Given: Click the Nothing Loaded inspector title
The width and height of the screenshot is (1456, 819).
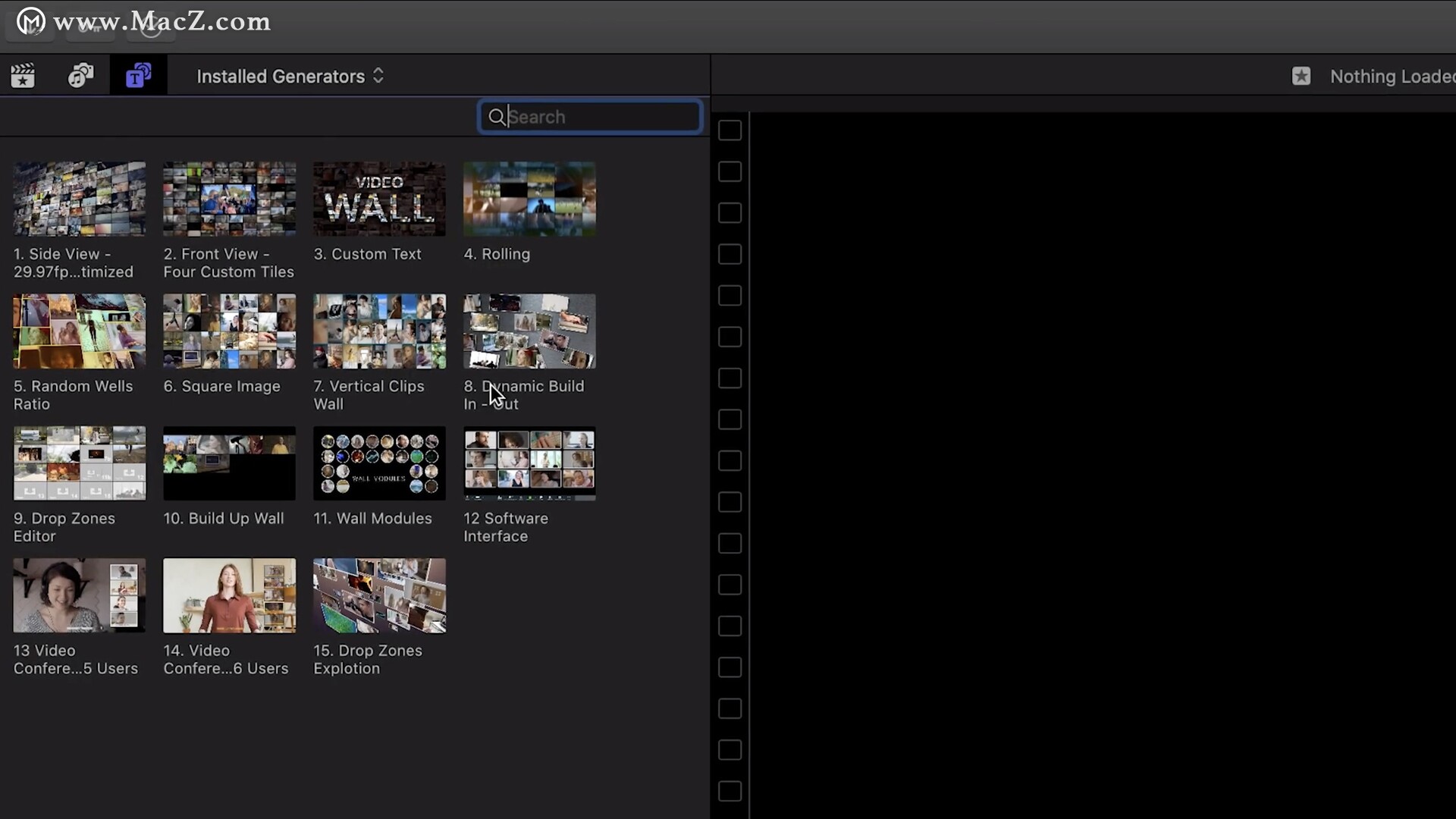Looking at the screenshot, I should 1392,77.
